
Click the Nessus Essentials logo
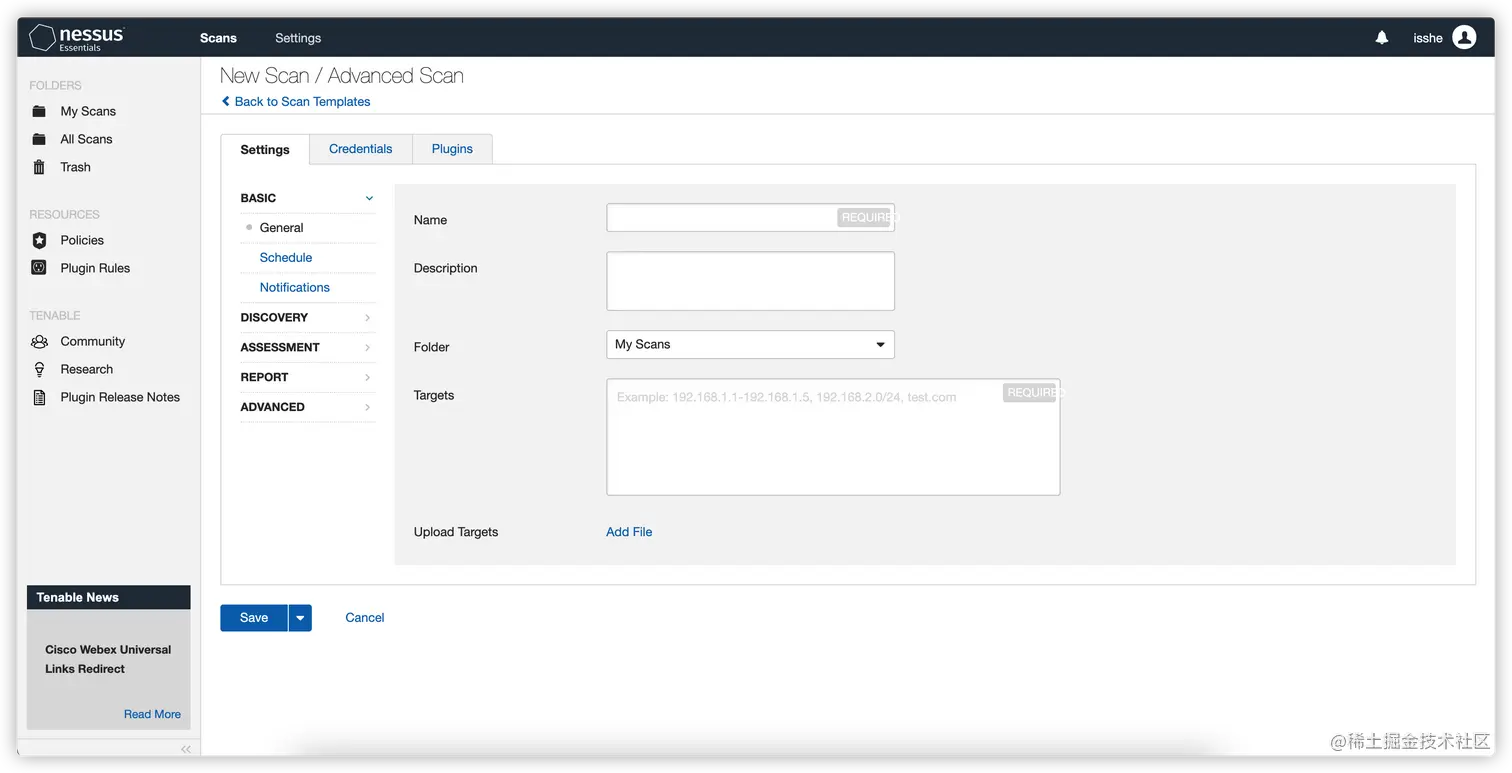(77, 38)
